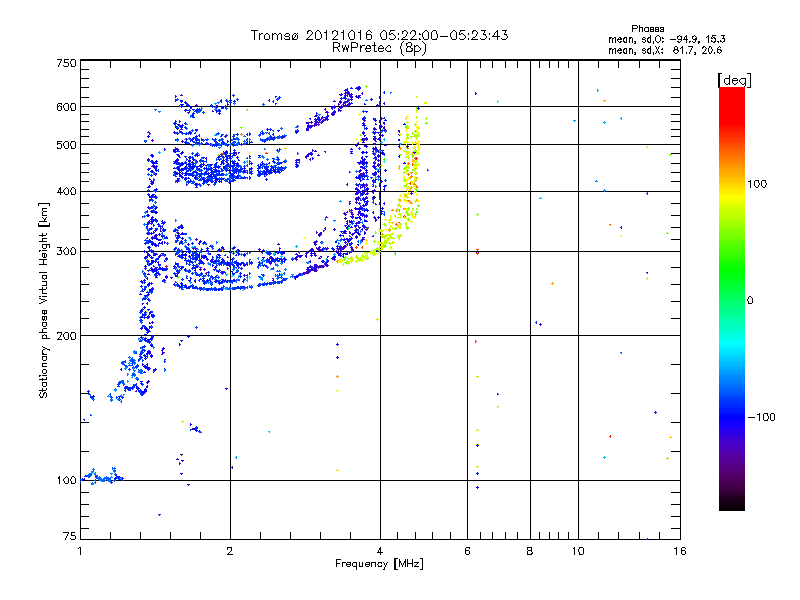This screenshot has height=600, width=800.
Task: Click y-axis tick label '300'
Action: tap(66, 252)
